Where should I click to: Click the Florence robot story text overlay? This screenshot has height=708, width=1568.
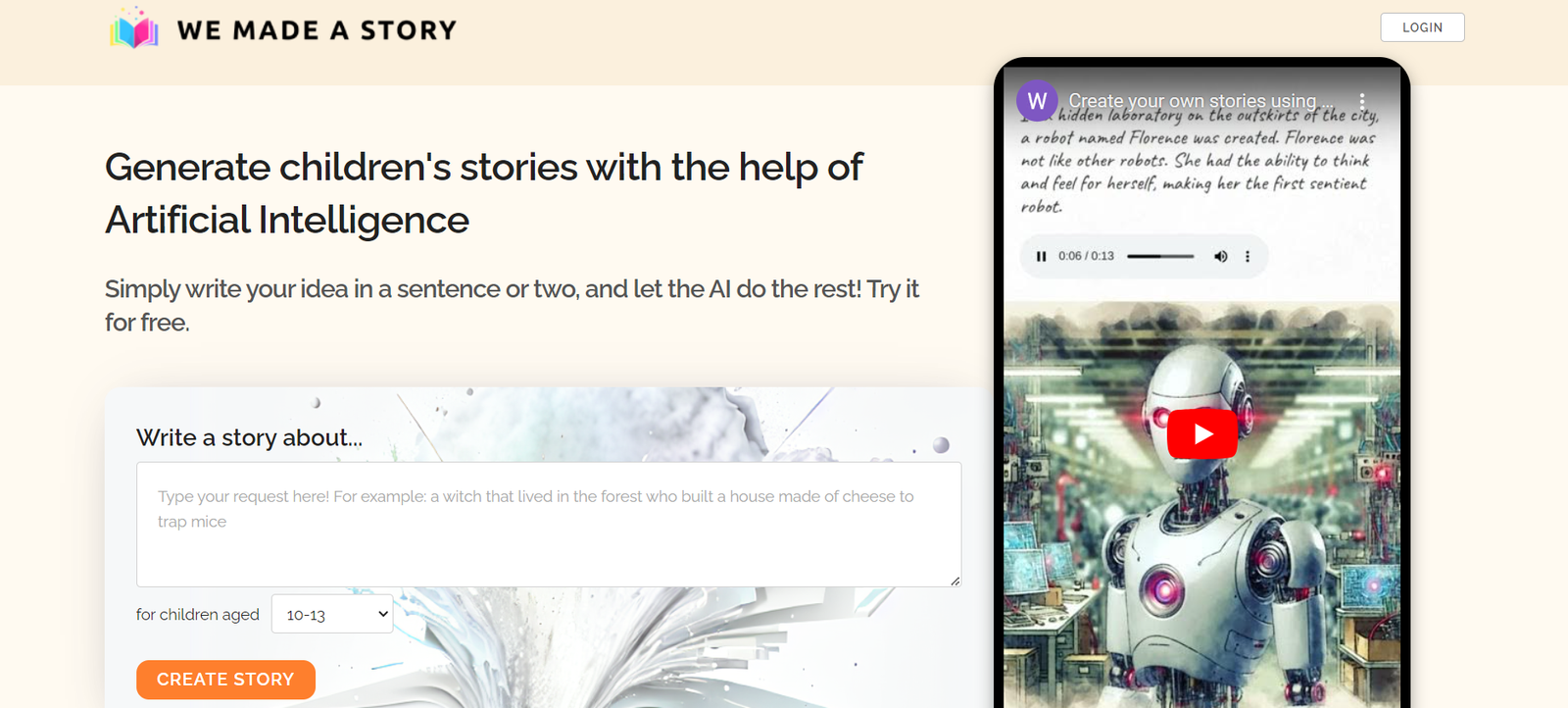point(1199,161)
